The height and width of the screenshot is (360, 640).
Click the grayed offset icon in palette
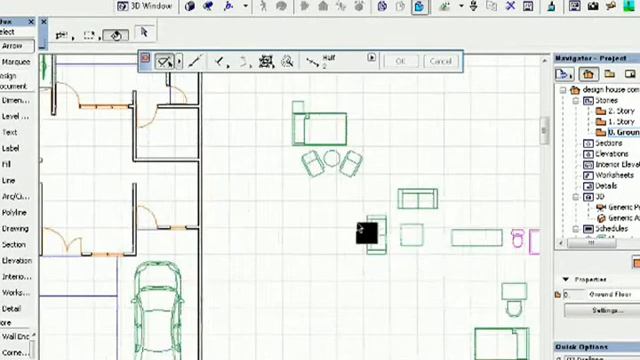pyautogui.click(x=244, y=62)
